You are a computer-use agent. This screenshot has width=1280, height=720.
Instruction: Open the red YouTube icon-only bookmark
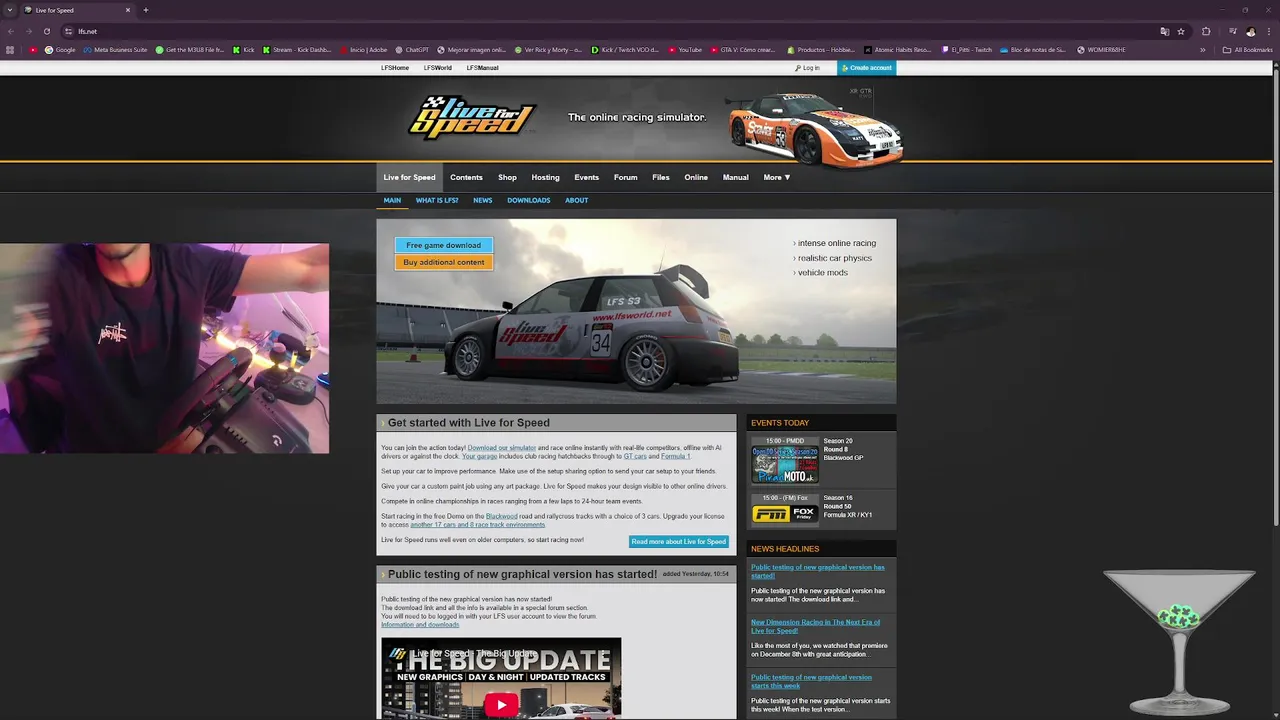pos(33,49)
